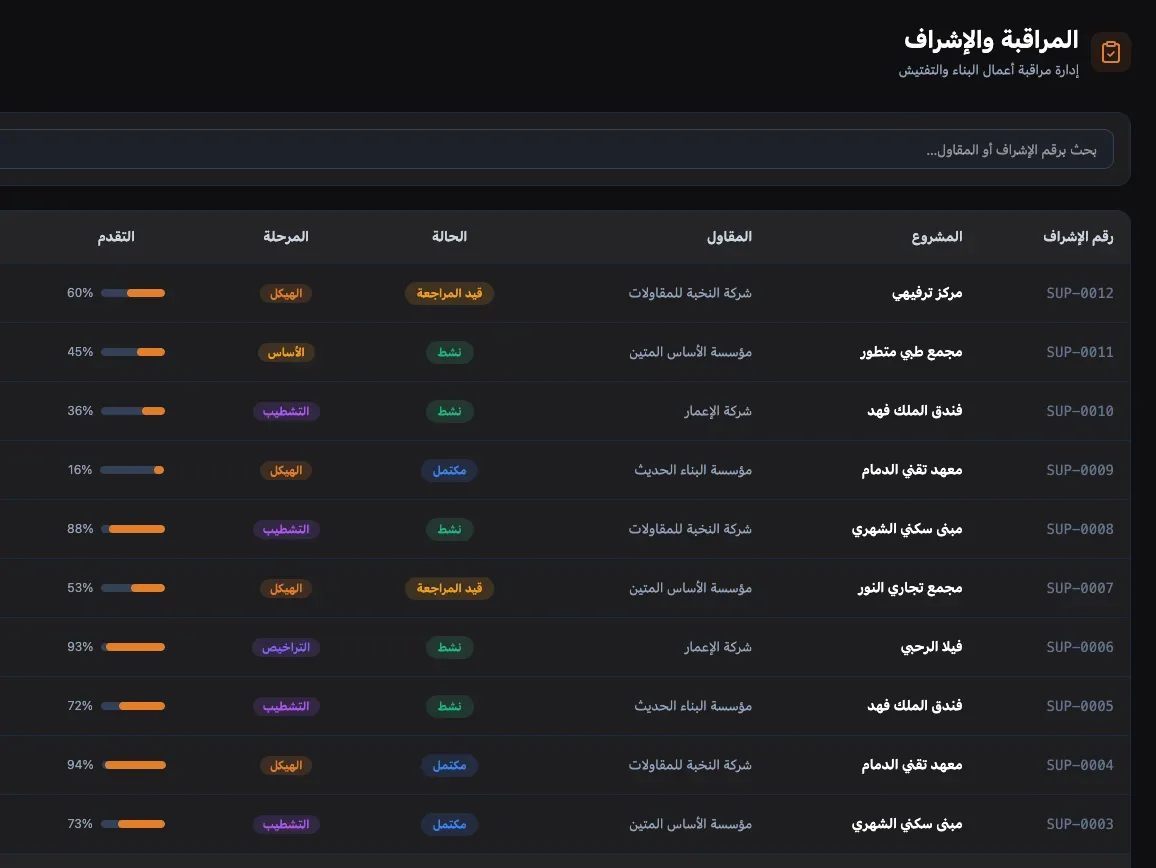This screenshot has width=1156, height=868.
Task: Open project مجمع طبي متطور
Action: 911,353
